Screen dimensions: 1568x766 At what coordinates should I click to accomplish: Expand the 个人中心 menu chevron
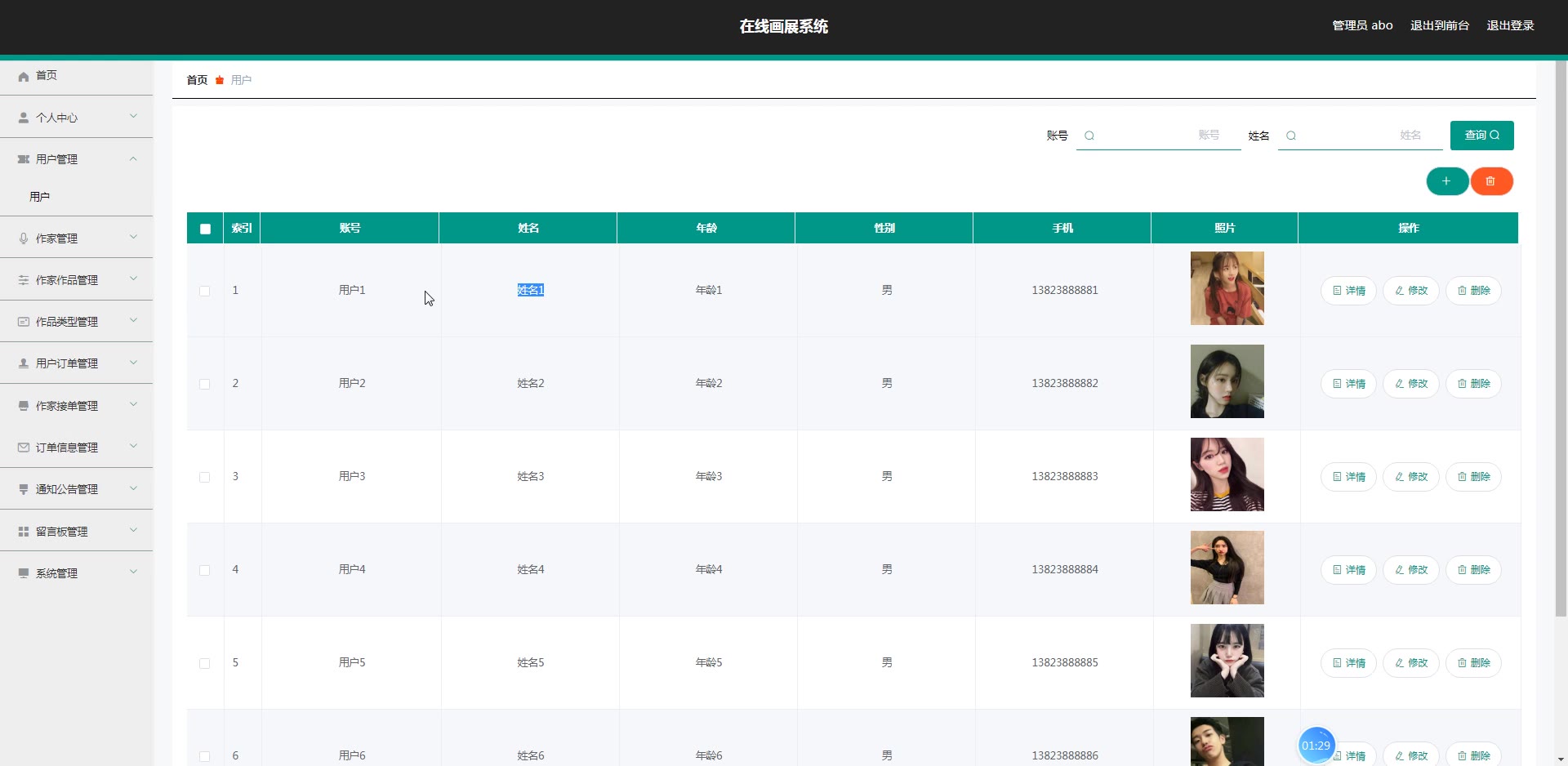[133, 117]
